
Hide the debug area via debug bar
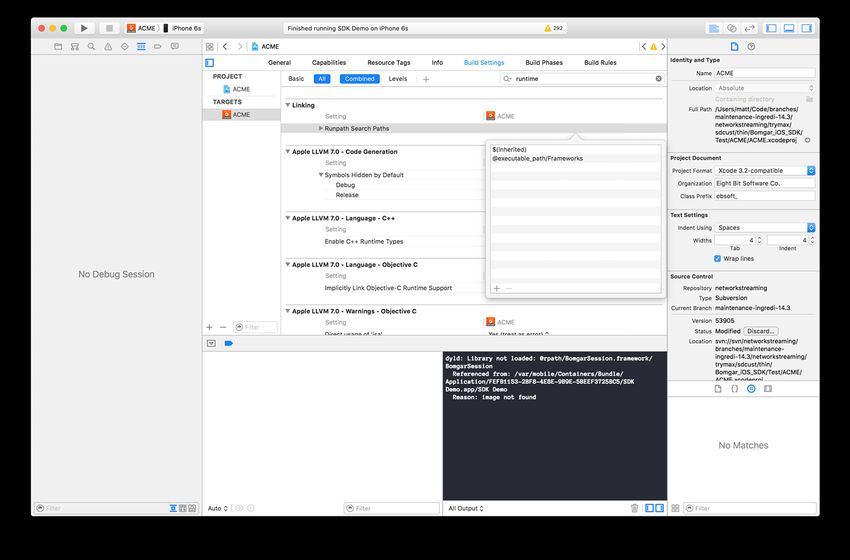(x=211, y=343)
